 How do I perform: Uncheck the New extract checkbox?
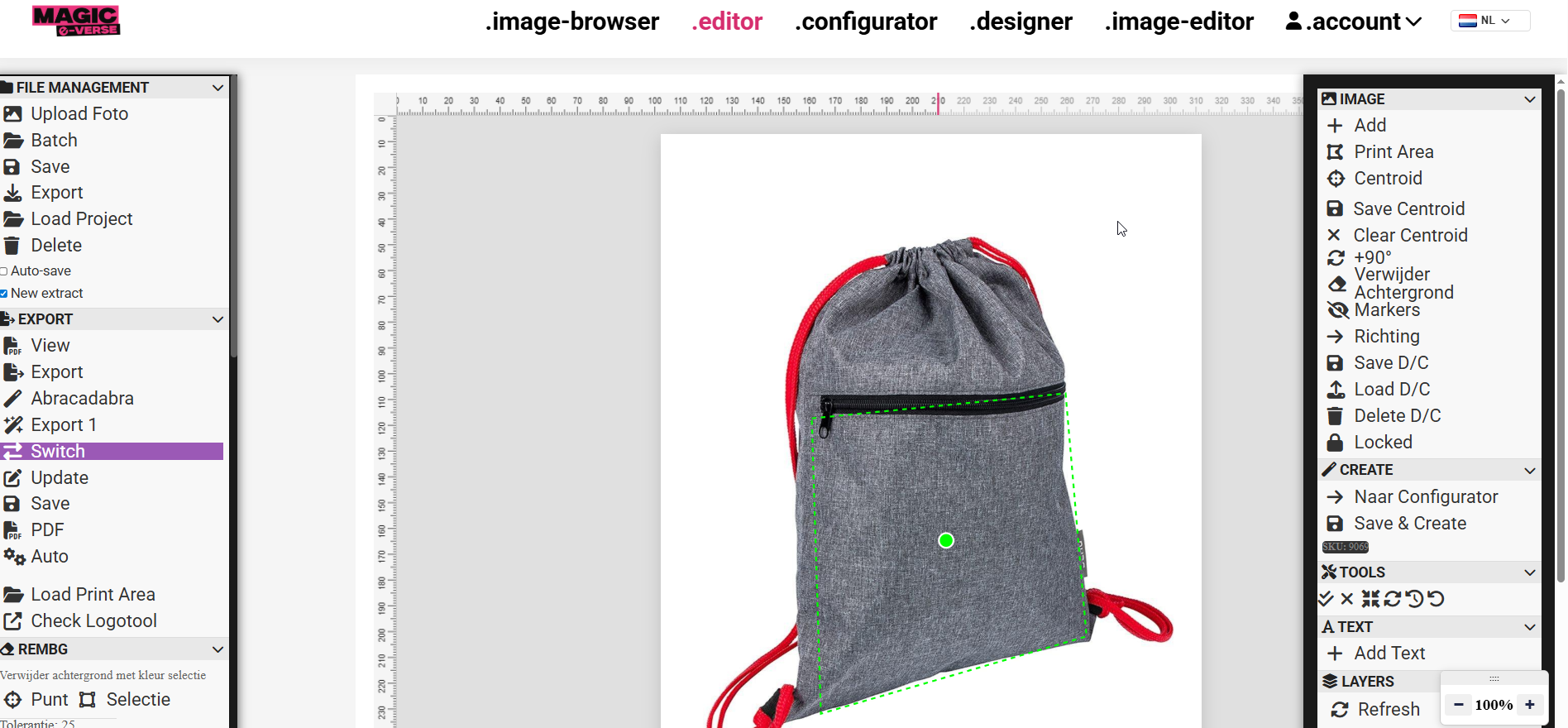4,294
